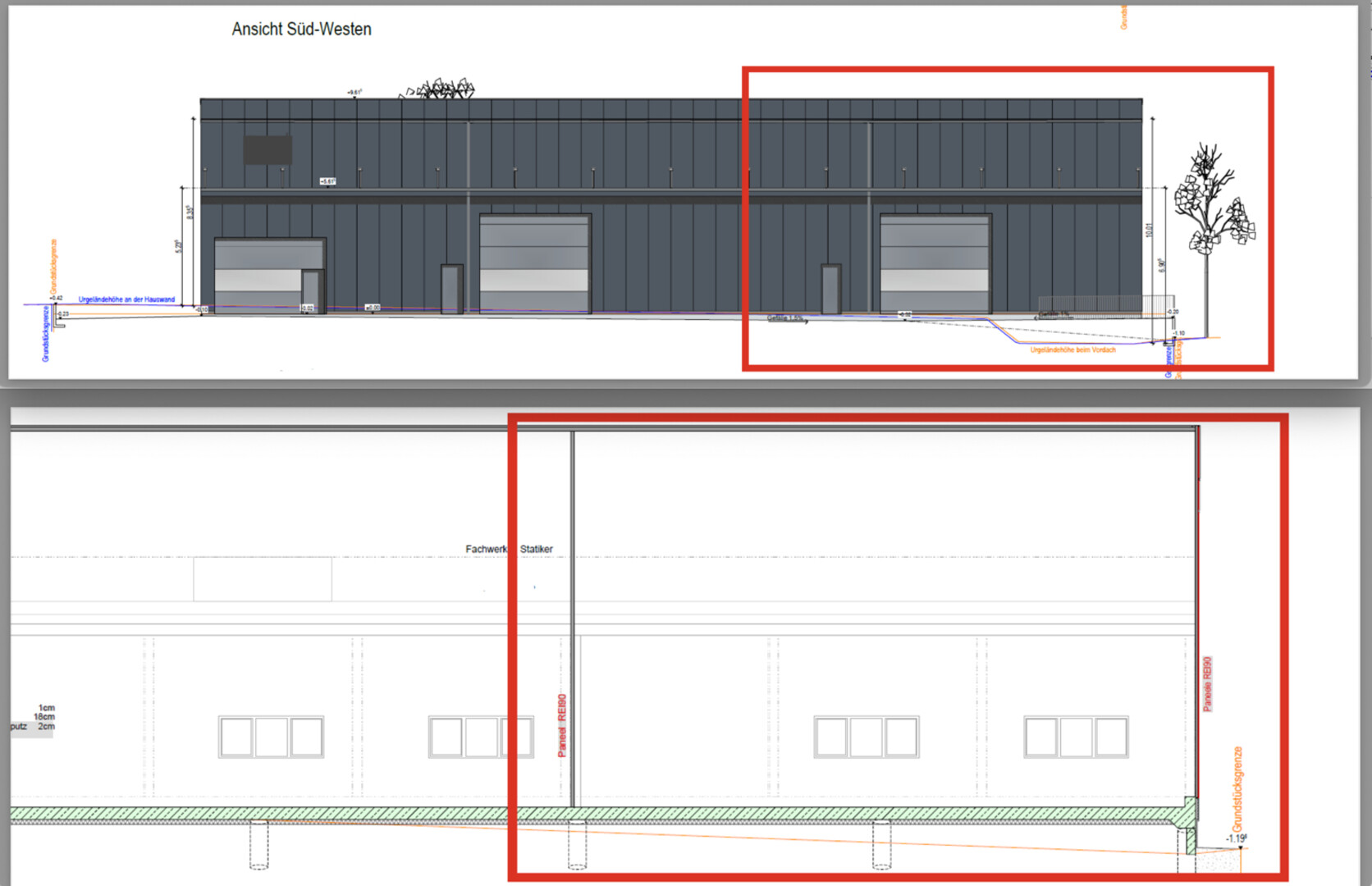Click the orange 'Grundstücksgrenze' label in section
Image resolution: width=1372 pixels, height=886 pixels.
click(1237, 788)
